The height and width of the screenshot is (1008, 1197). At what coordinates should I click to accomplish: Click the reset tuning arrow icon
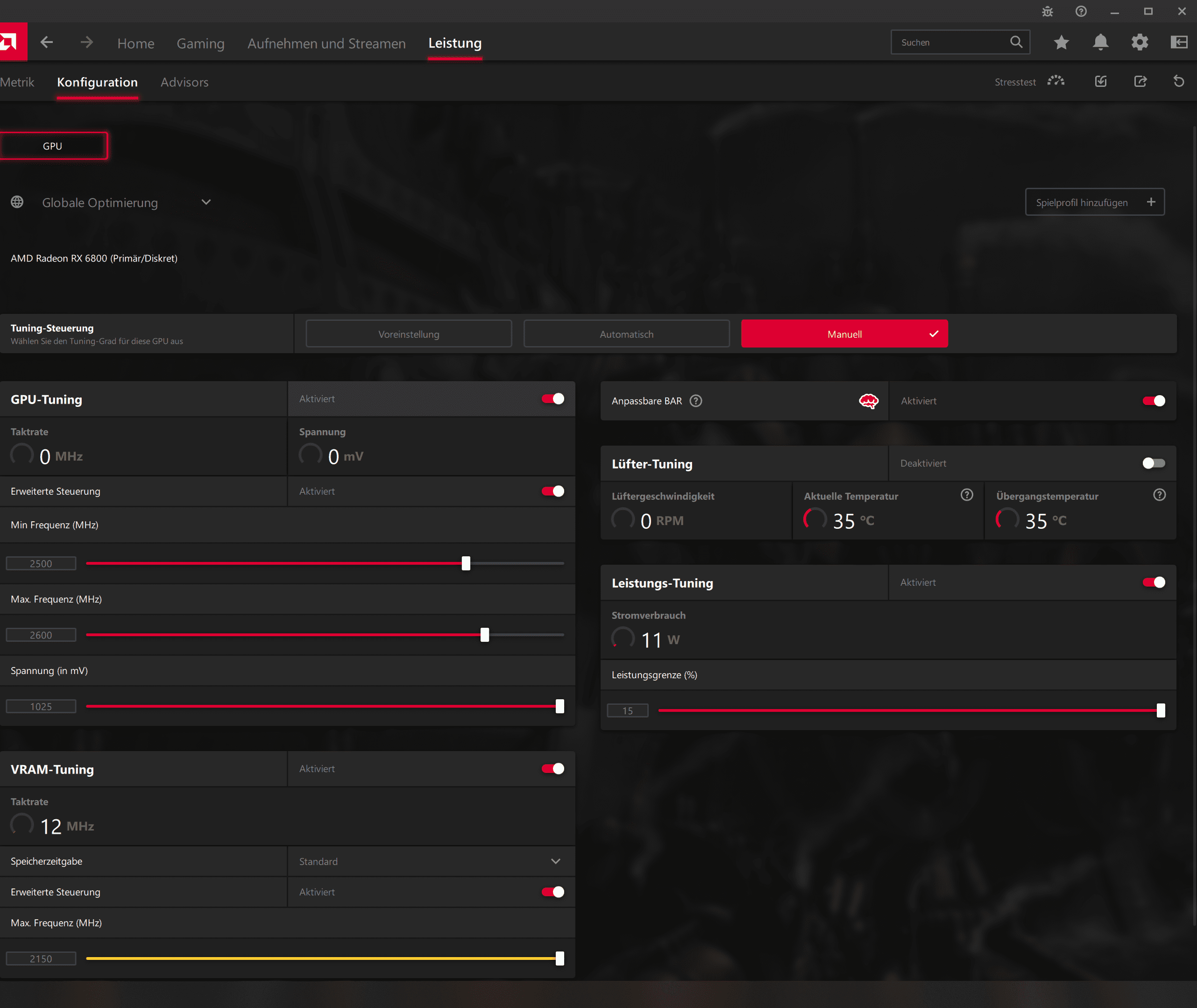[1179, 81]
